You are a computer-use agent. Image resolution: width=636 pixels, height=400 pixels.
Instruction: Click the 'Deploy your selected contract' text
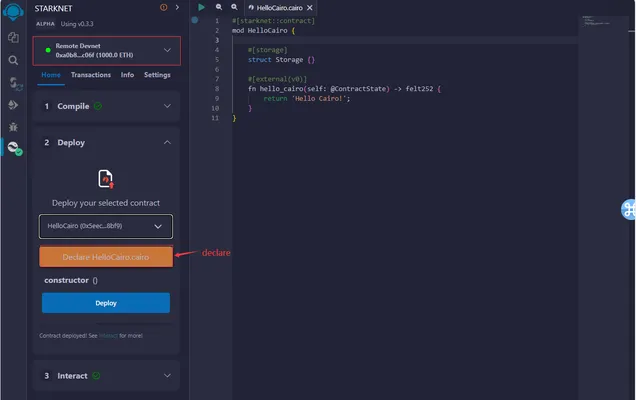[106, 203]
